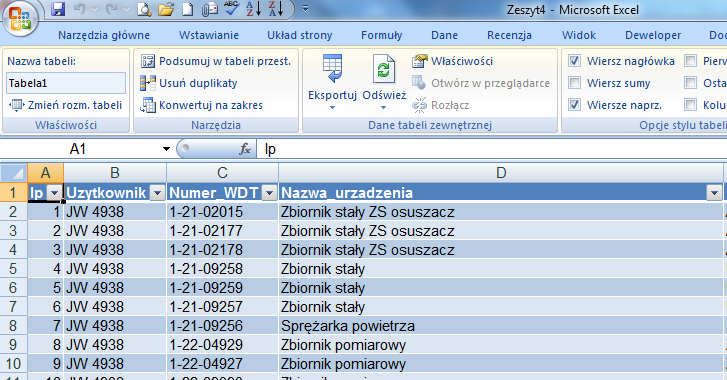The width and height of the screenshot is (727, 380).
Task: Save the workbook with the floppy icon
Action: pyautogui.click(x=58, y=9)
